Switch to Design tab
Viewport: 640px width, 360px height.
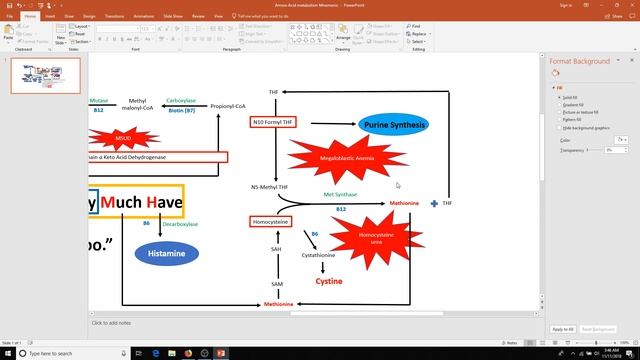point(89,16)
